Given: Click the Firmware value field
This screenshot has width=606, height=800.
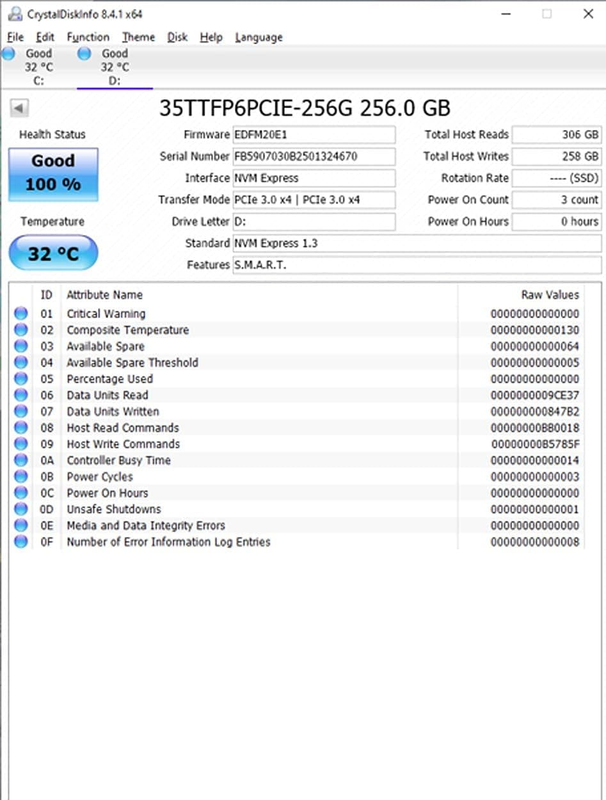Looking at the screenshot, I should 313,134.
